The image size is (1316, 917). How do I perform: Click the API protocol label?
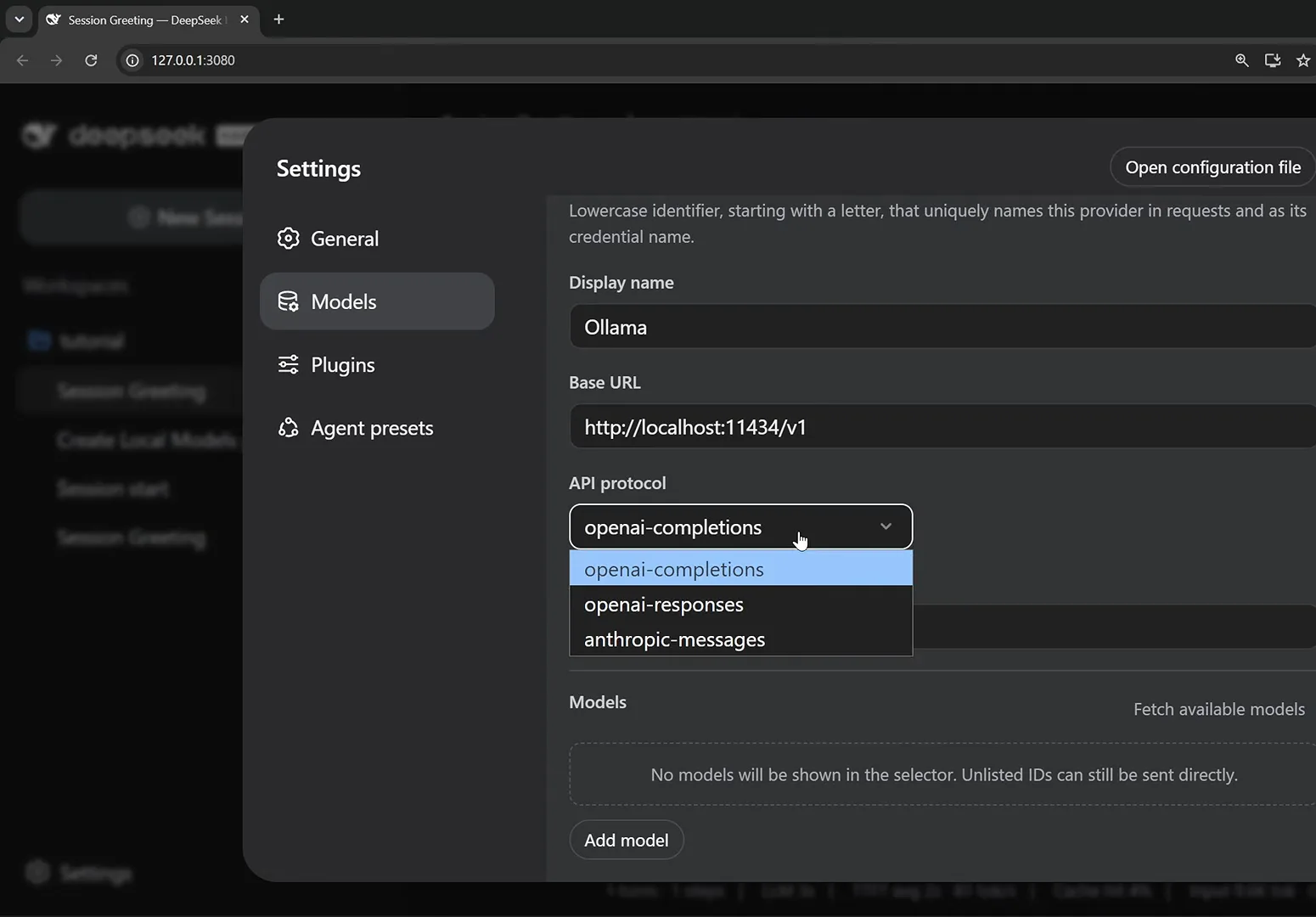click(x=617, y=483)
